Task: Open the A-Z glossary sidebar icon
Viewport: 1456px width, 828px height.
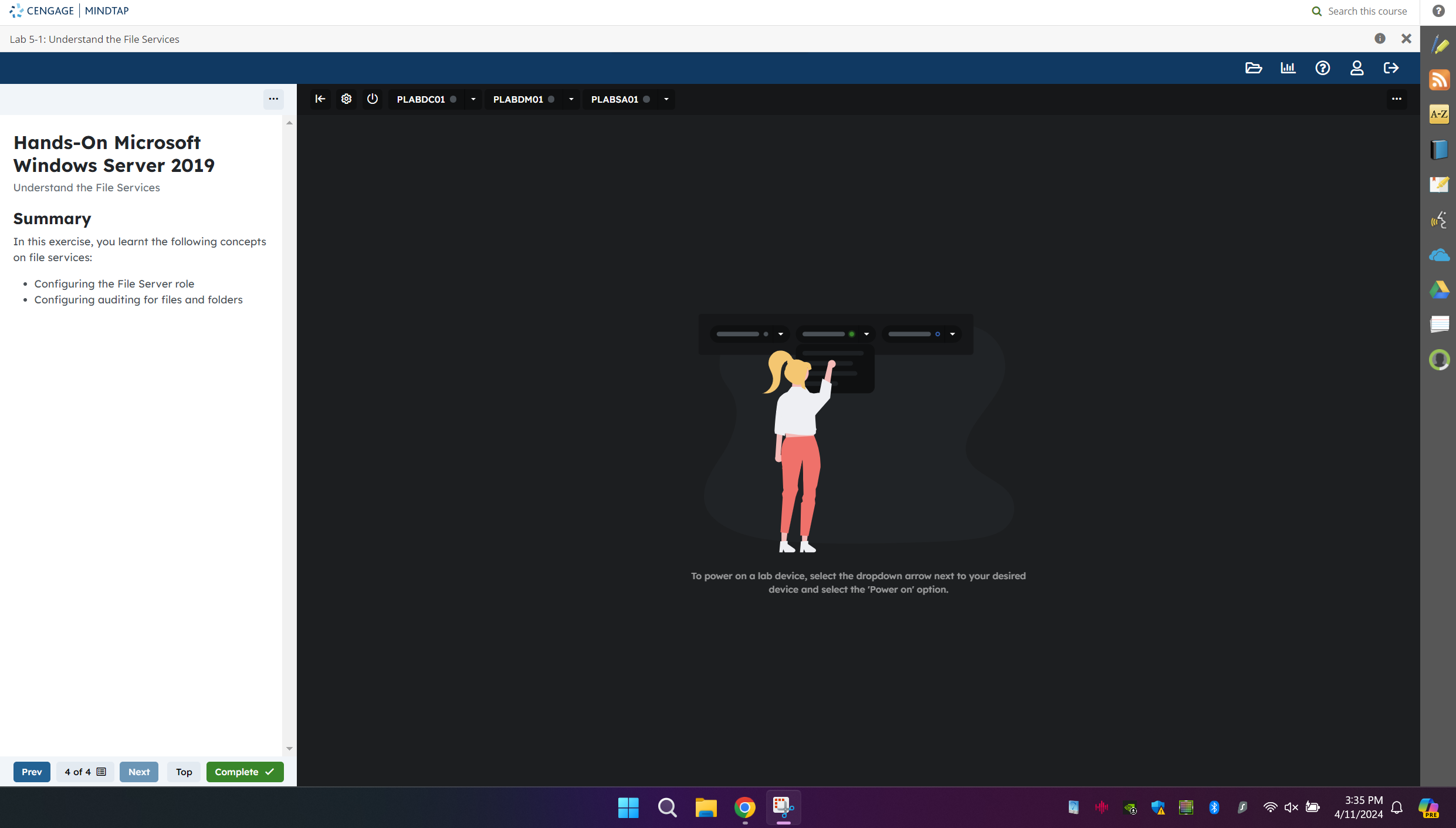Action: tap(1439, 114)
